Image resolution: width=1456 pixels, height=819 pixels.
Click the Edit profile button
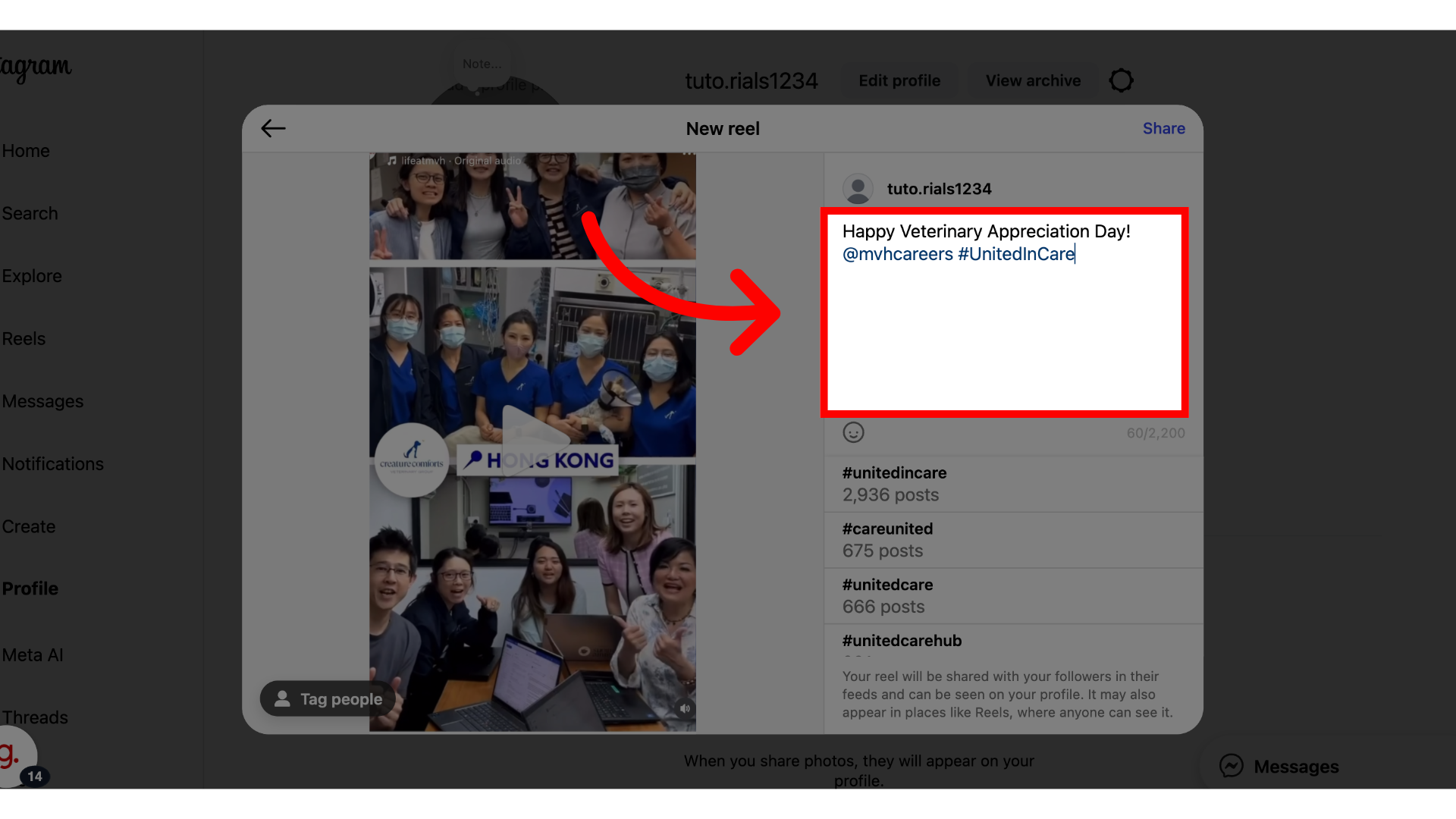pyautogui.click(x=899, y=80)
